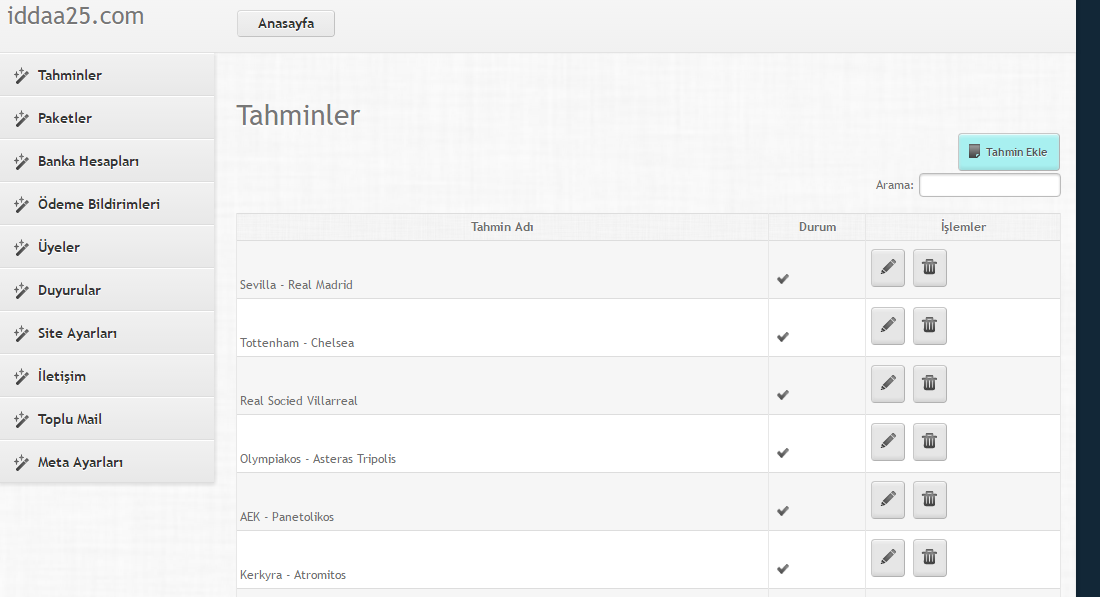Screen dimensions: 1100x597
Task: Click the Tahmin Ekle button
Action: [1009, 152]
